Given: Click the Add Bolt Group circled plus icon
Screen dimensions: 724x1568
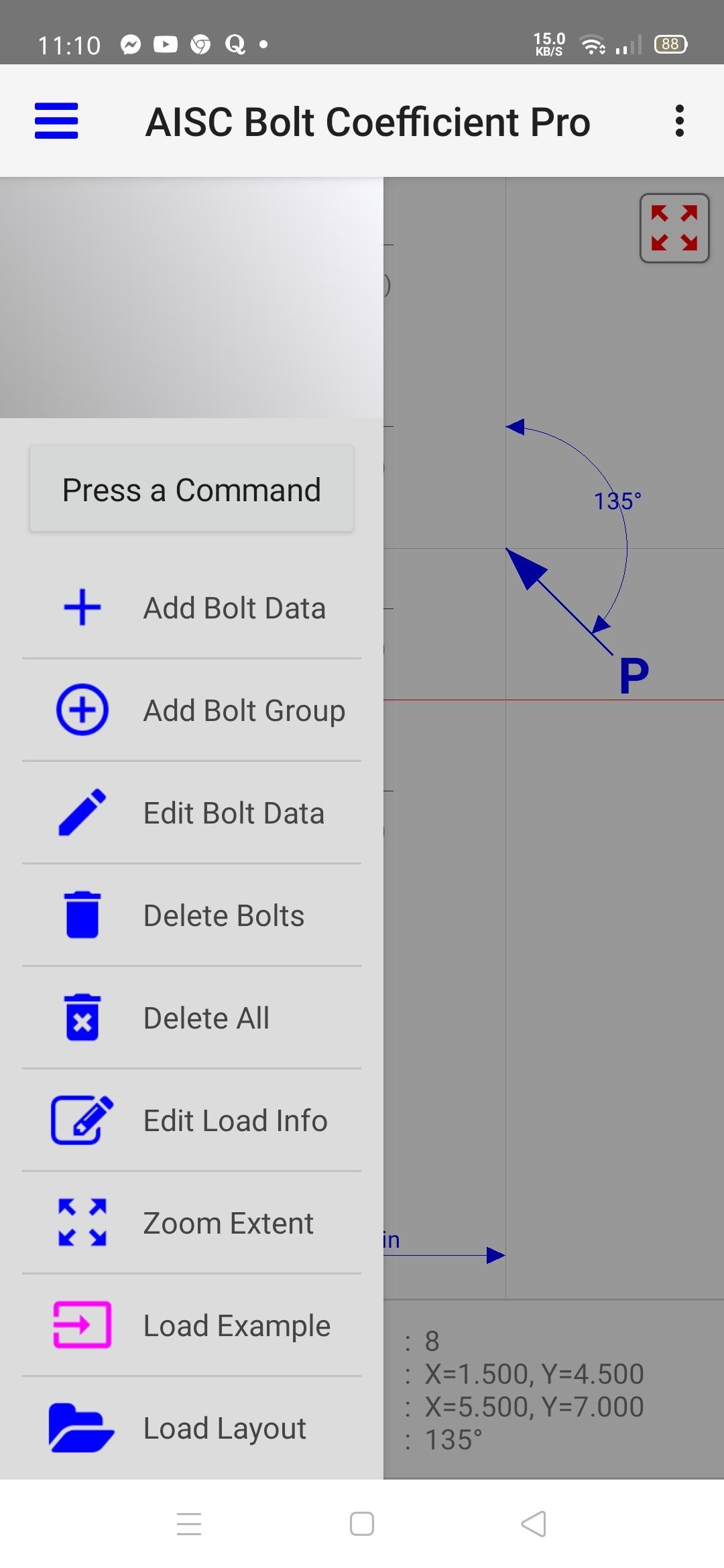Looking at the screenshot, I should click(x=82, y=710).
